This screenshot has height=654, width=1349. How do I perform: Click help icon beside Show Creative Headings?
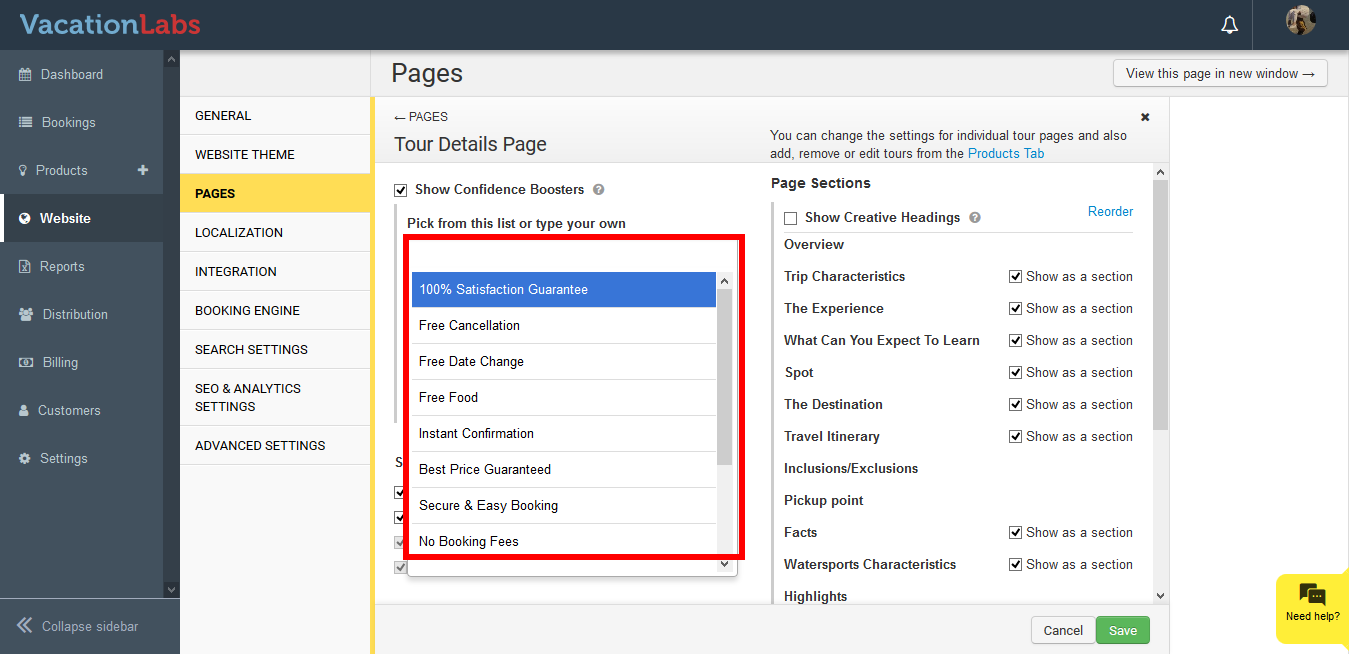(x=975, y=218)
